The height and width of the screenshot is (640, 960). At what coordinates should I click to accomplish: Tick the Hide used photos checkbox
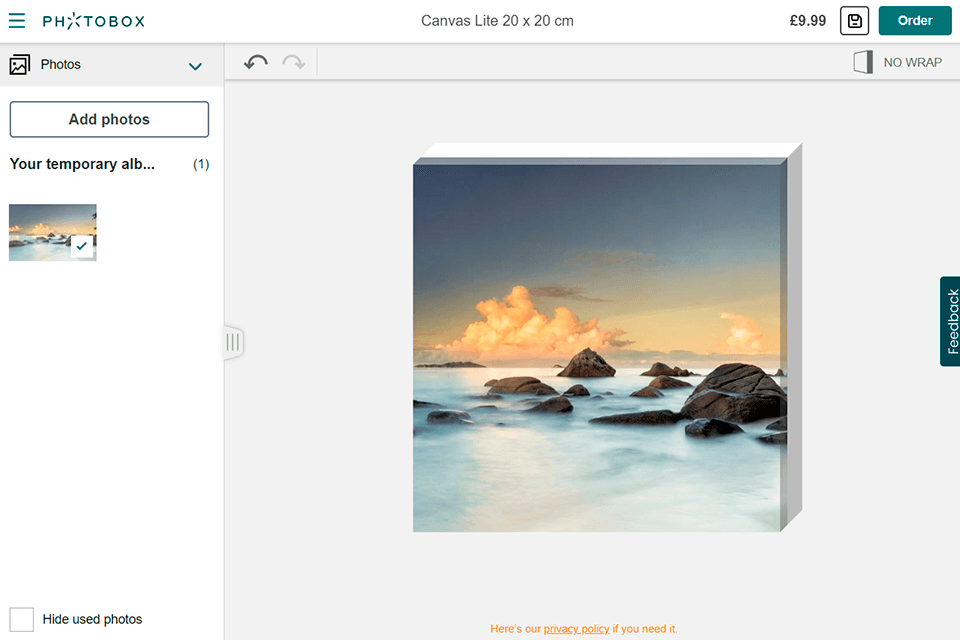click(21, 619)
